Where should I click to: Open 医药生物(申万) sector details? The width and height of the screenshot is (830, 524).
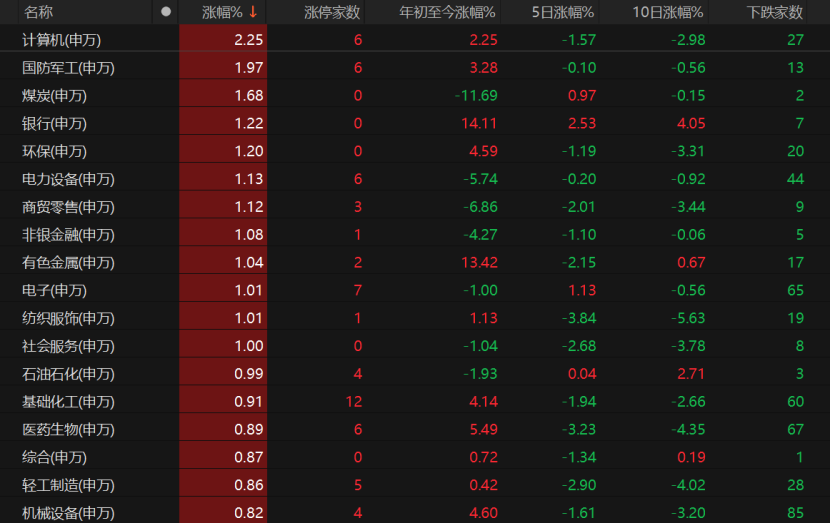[68, 430]
